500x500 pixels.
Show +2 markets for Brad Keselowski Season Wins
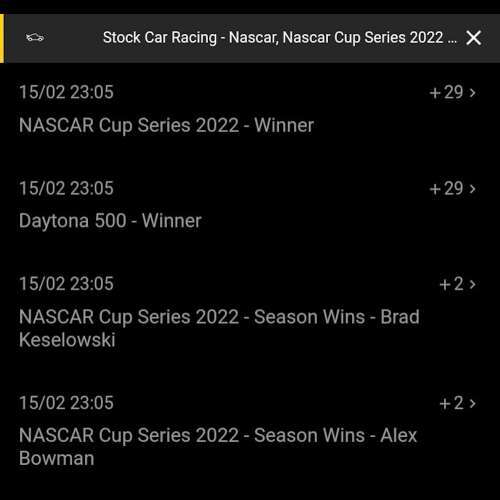(452, 284)
